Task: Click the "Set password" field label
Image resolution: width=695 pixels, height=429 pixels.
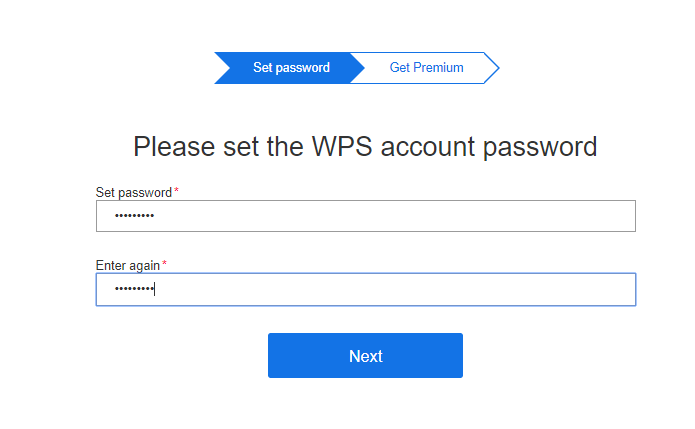Action: [134, 192]
